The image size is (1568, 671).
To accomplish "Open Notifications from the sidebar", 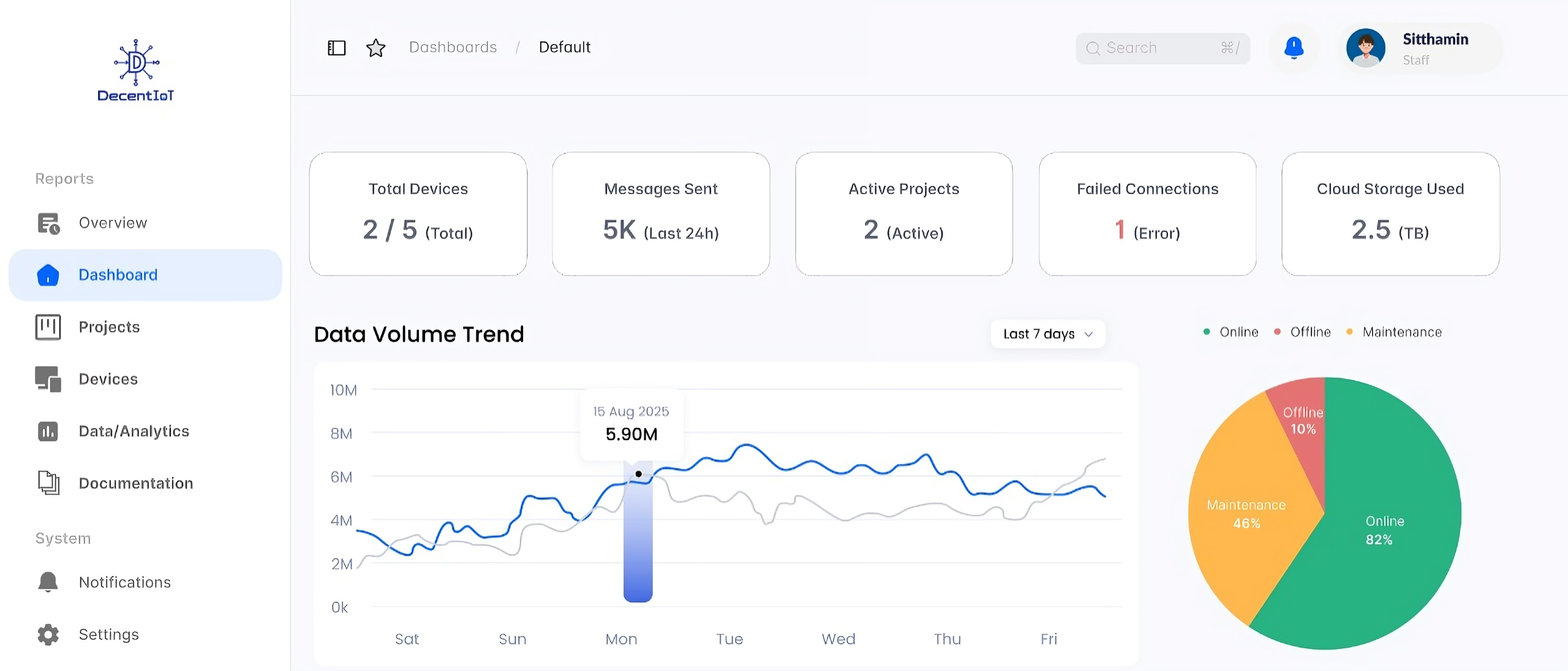I will [x=124, y=582].
